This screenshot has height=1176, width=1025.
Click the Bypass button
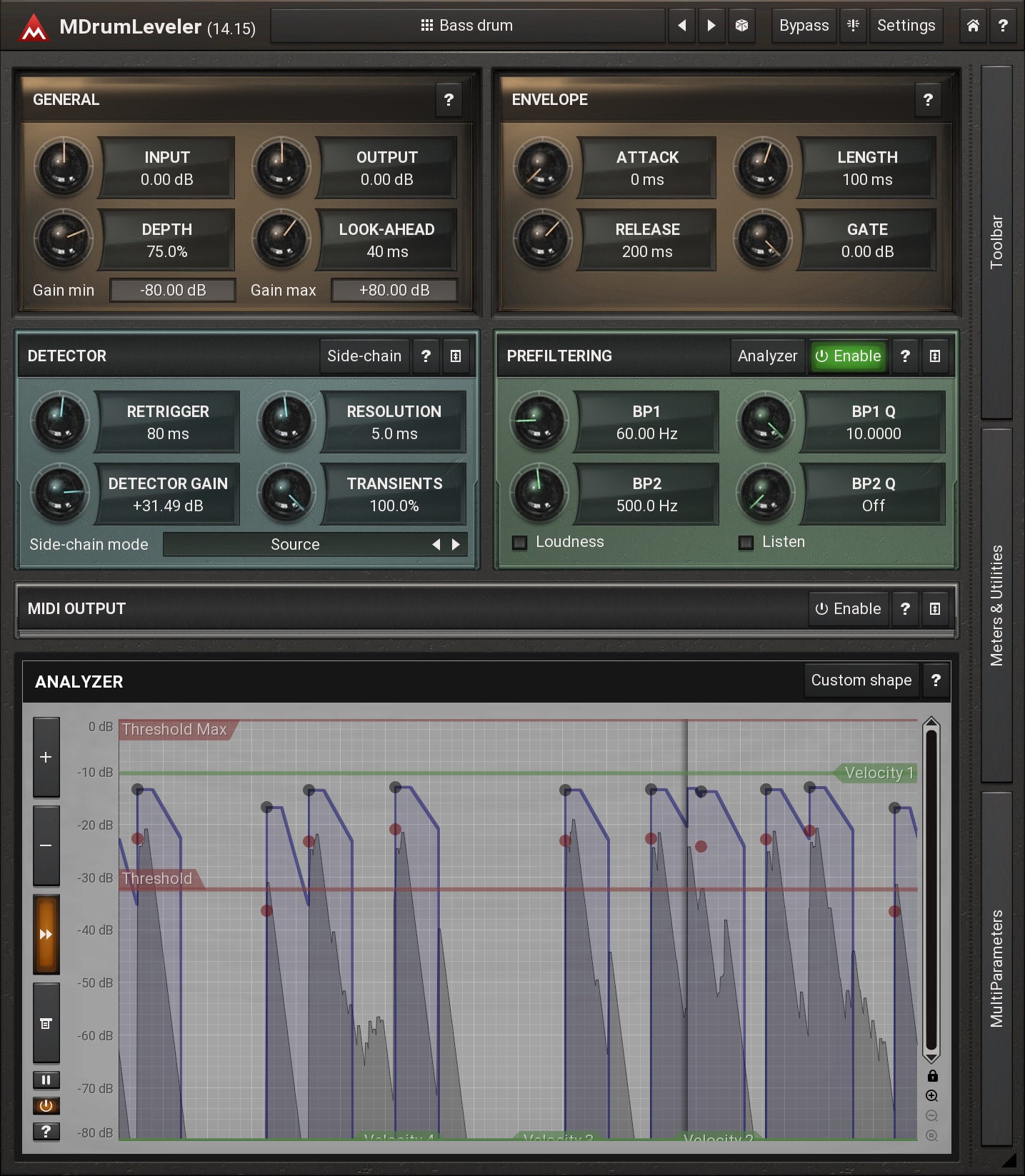pyautogui.click(x=804, y=26)
